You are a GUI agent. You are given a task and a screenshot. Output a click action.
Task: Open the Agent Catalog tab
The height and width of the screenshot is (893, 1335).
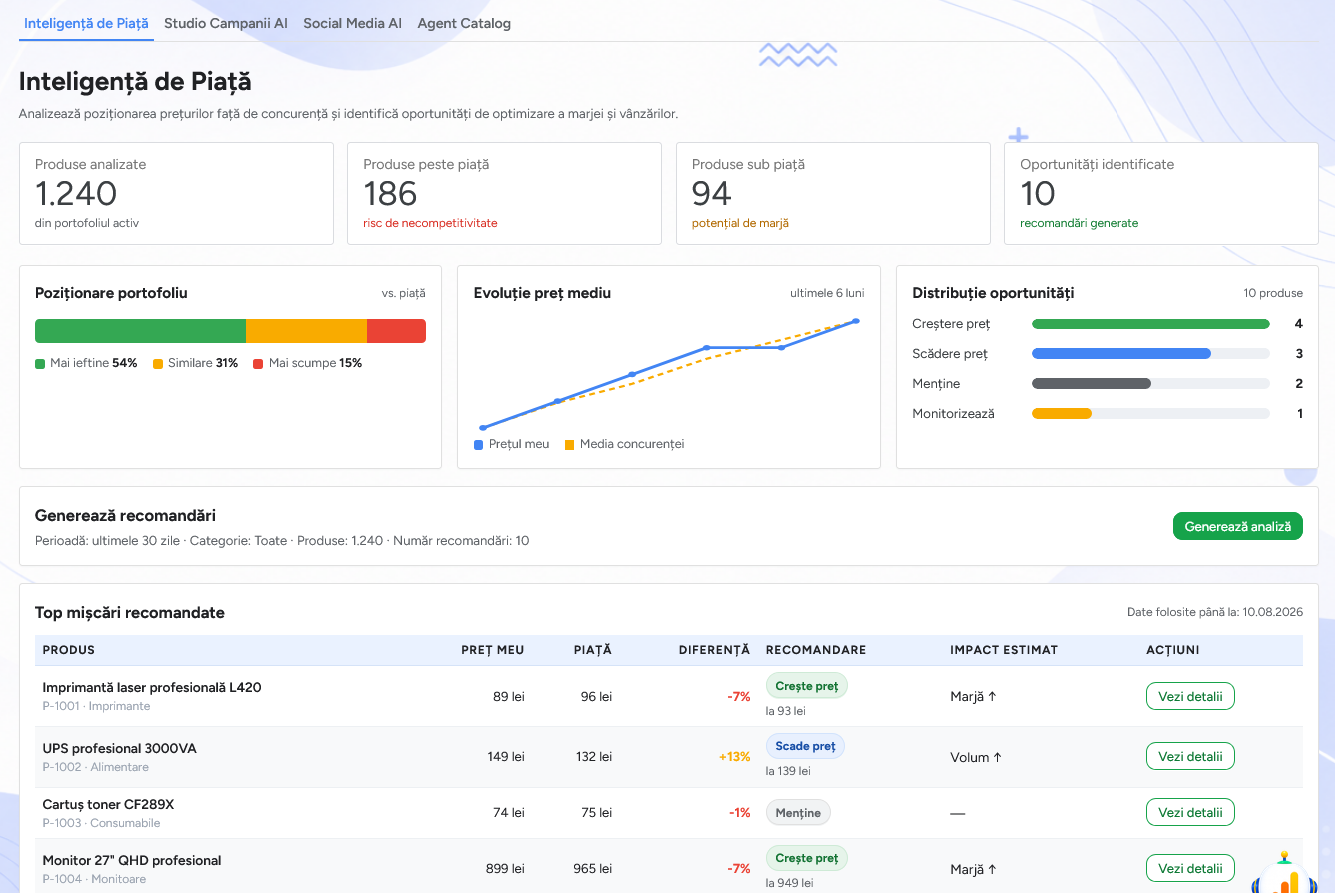click(464, 23)
